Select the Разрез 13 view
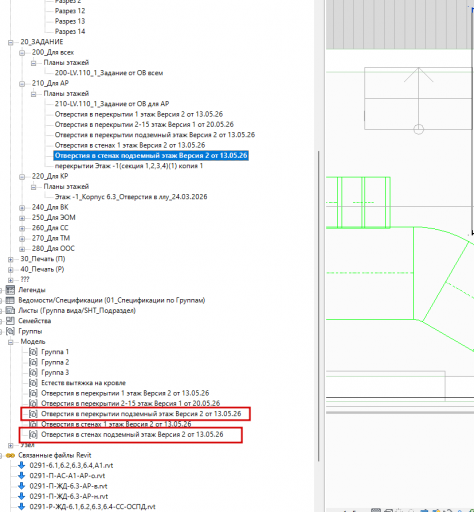This screenshot has width=474, height=512. 70,21
